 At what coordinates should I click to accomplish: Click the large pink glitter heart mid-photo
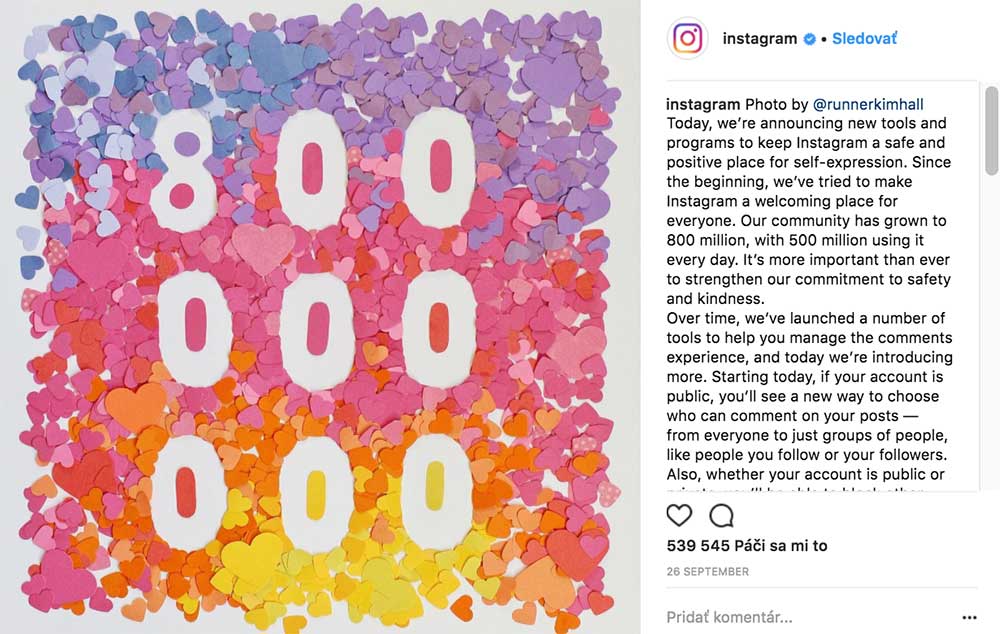262,248
